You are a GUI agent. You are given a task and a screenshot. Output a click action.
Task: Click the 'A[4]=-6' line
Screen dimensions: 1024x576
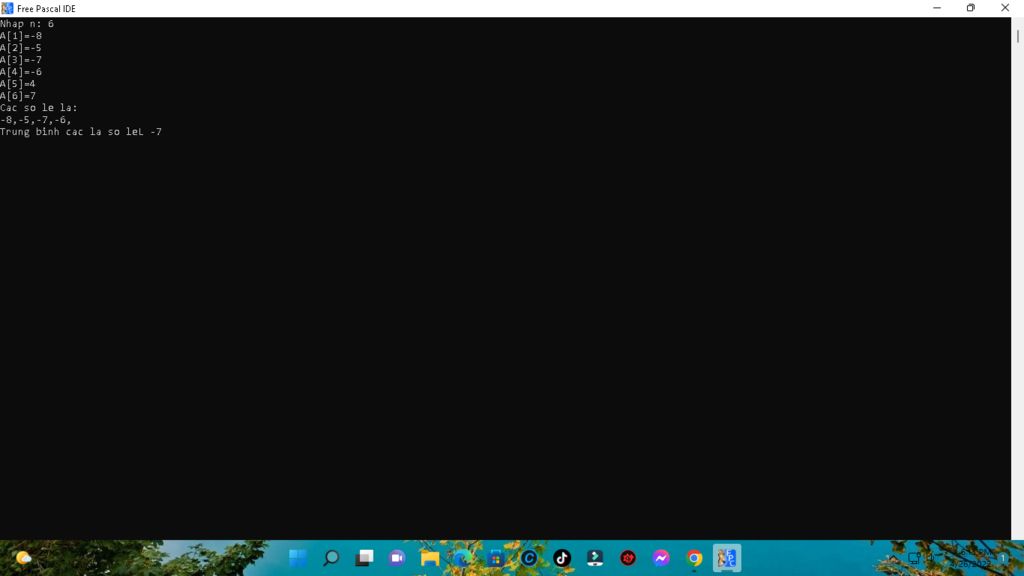tap(21, 72)
